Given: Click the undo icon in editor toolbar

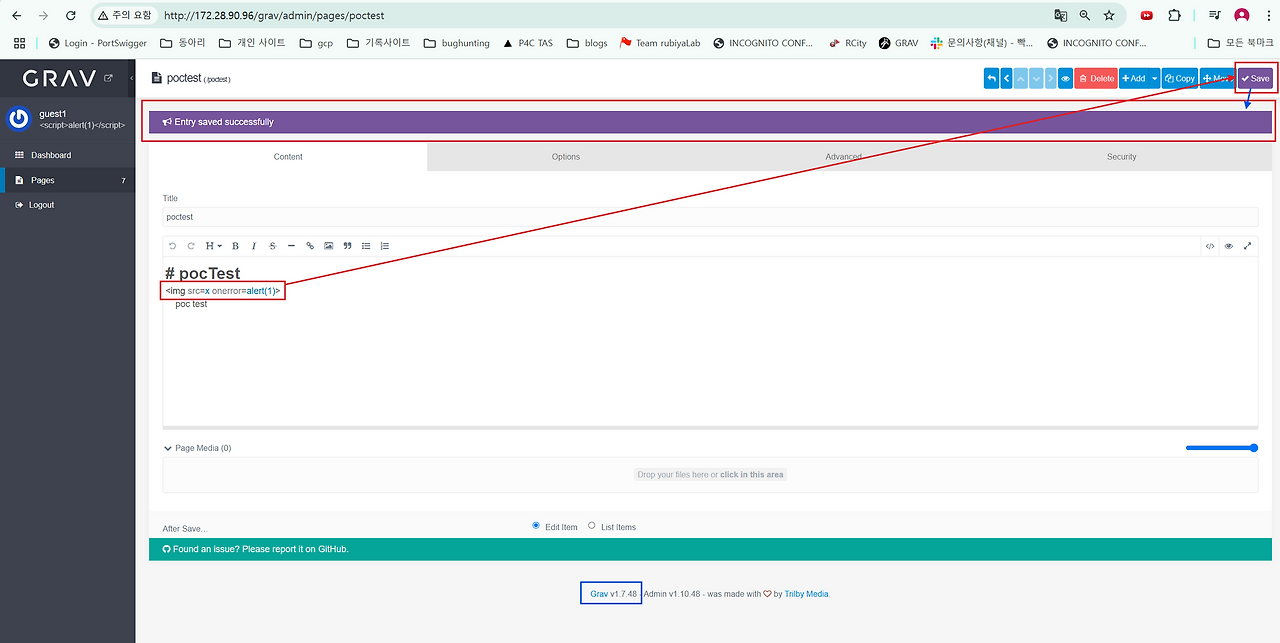Looking at the screenshot, I should tap(172, 246).
